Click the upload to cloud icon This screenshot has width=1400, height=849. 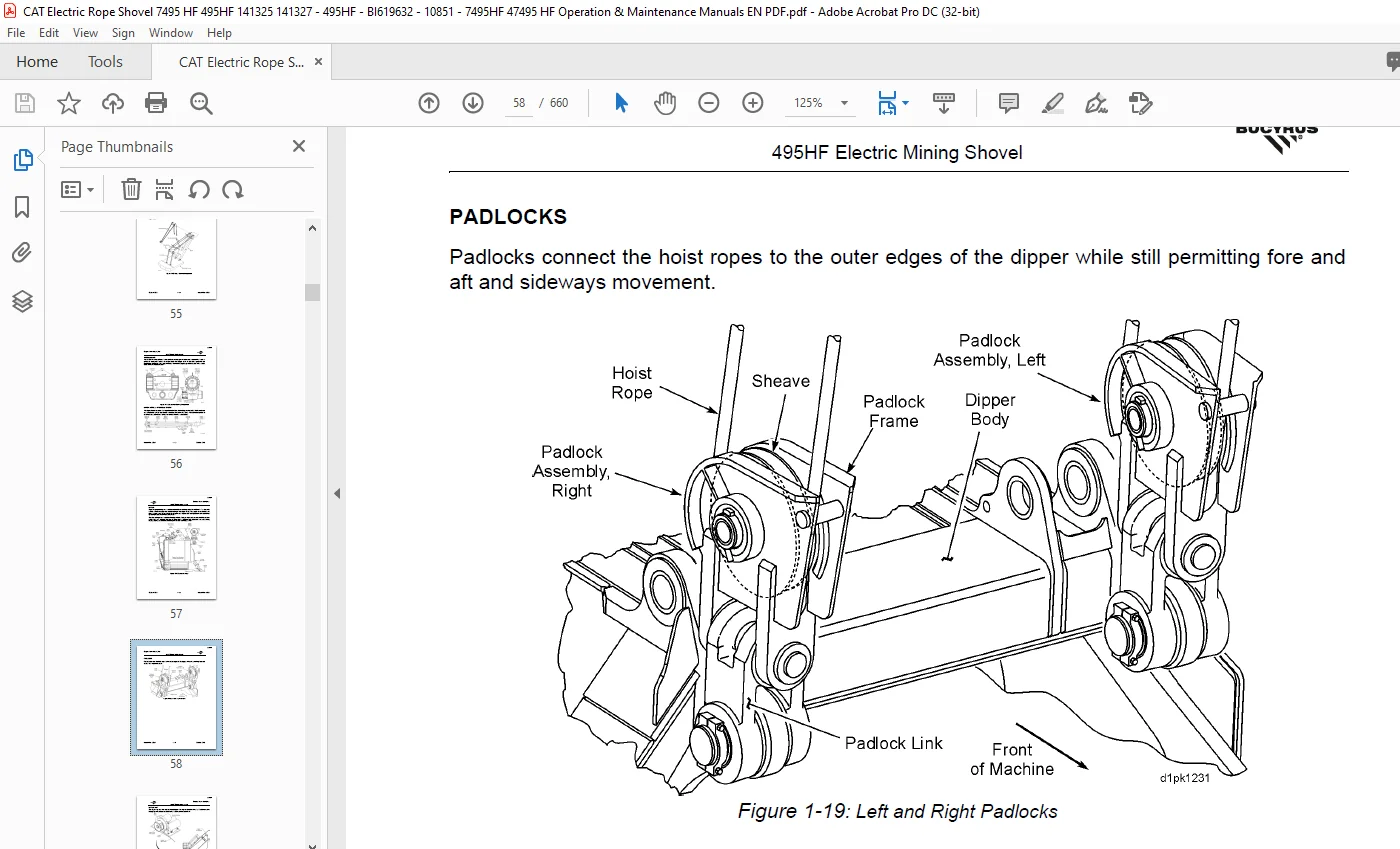click(x=113, y=103)
